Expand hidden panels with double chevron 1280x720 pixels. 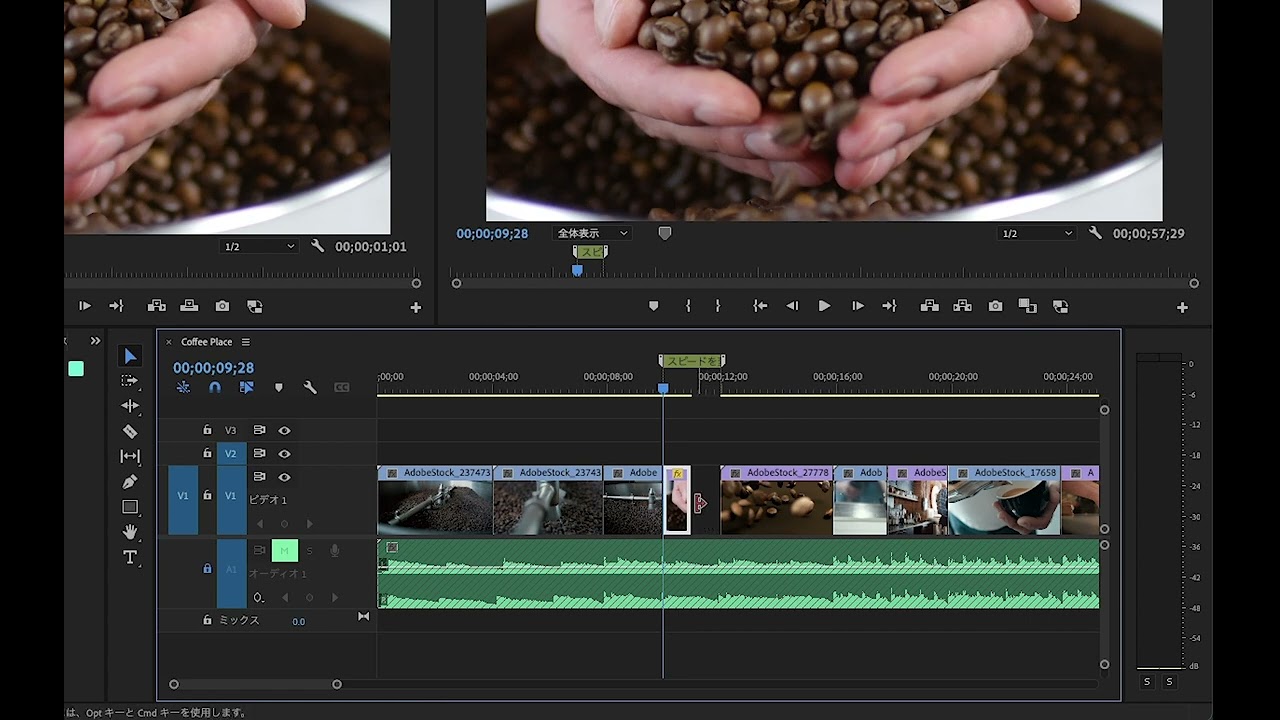95,341
